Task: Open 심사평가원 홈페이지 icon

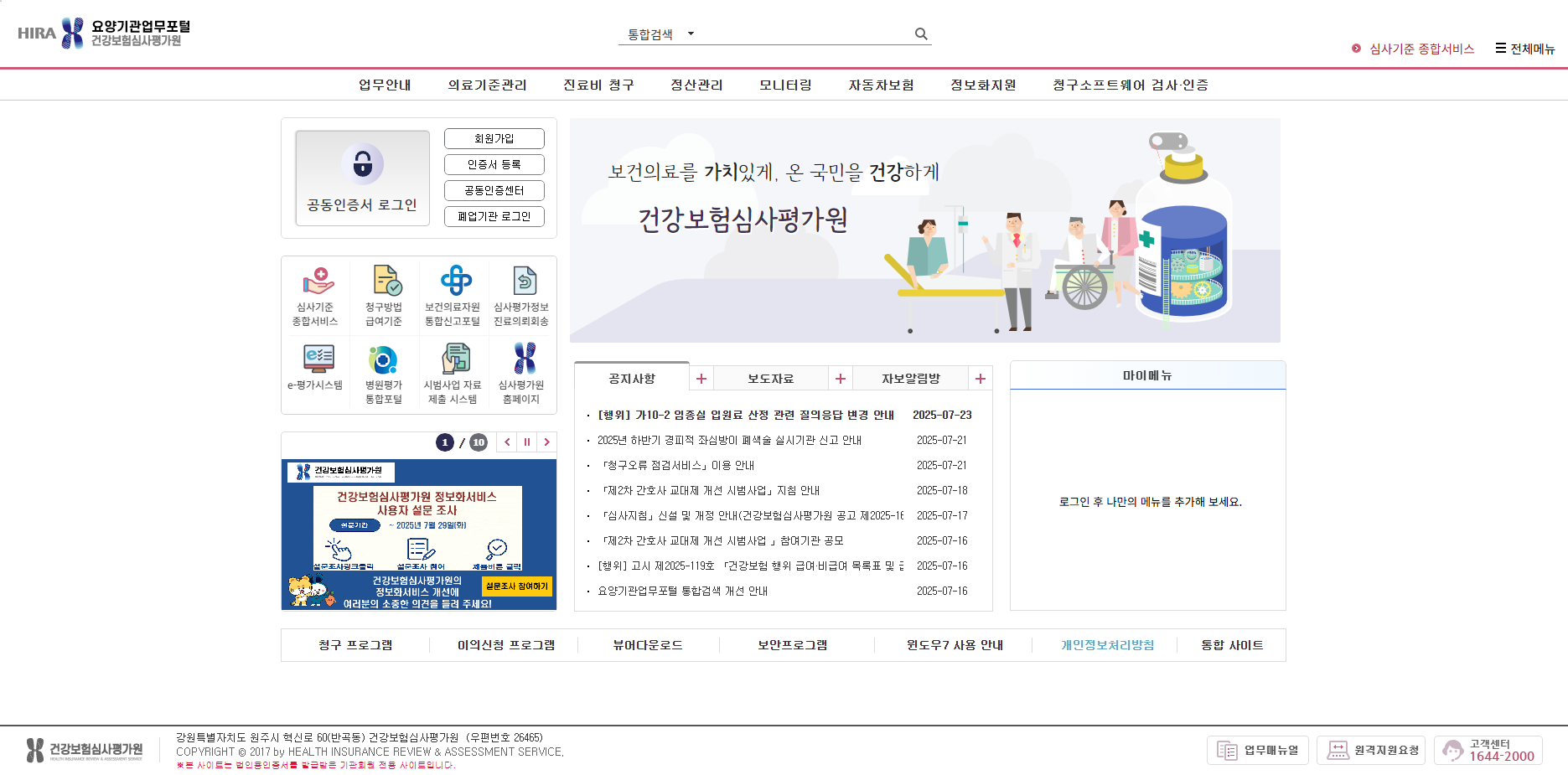Action: pos(521,374)
